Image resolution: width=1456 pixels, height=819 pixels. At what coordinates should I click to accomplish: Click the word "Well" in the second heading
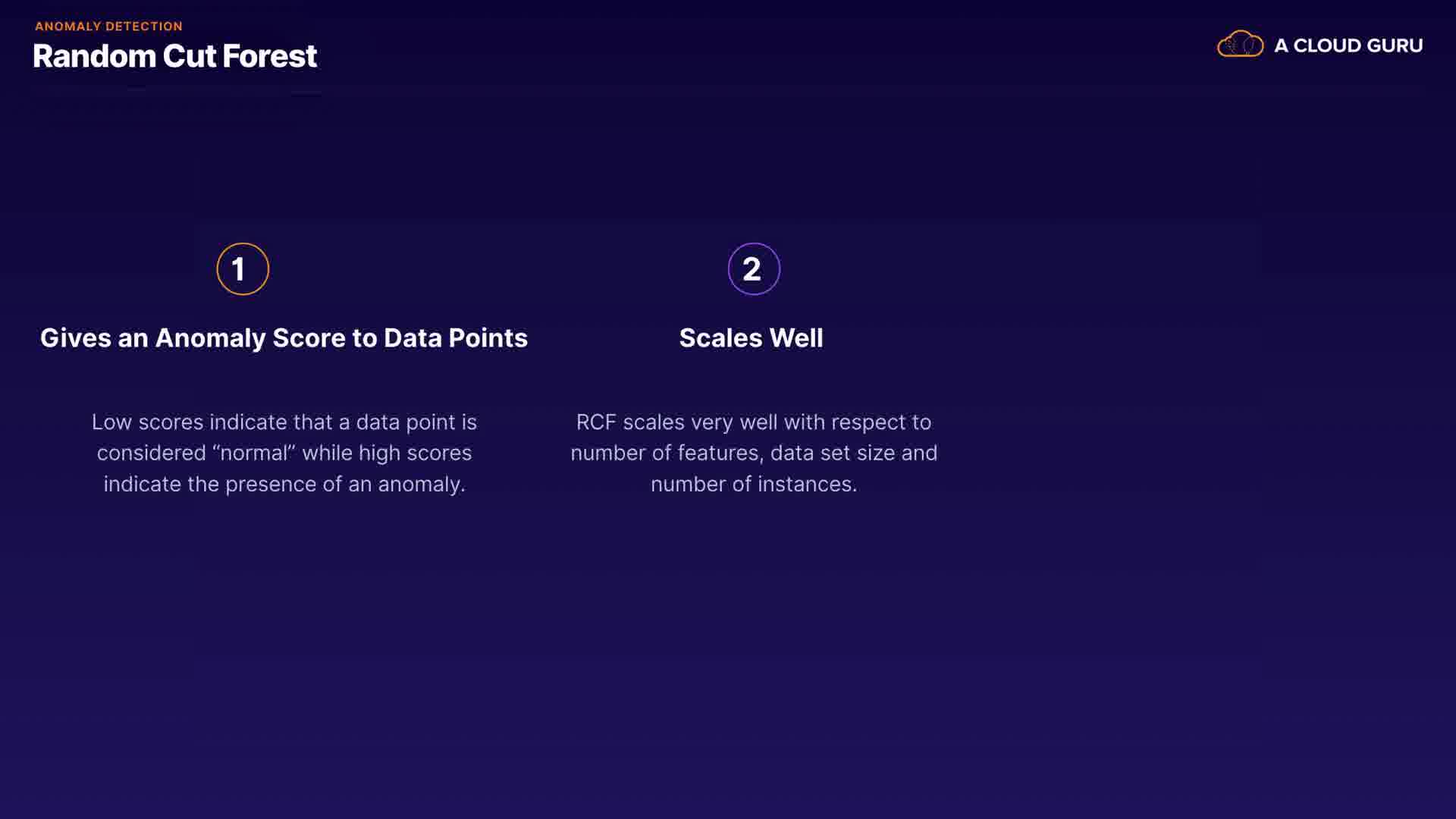click(x=796, y=338)
